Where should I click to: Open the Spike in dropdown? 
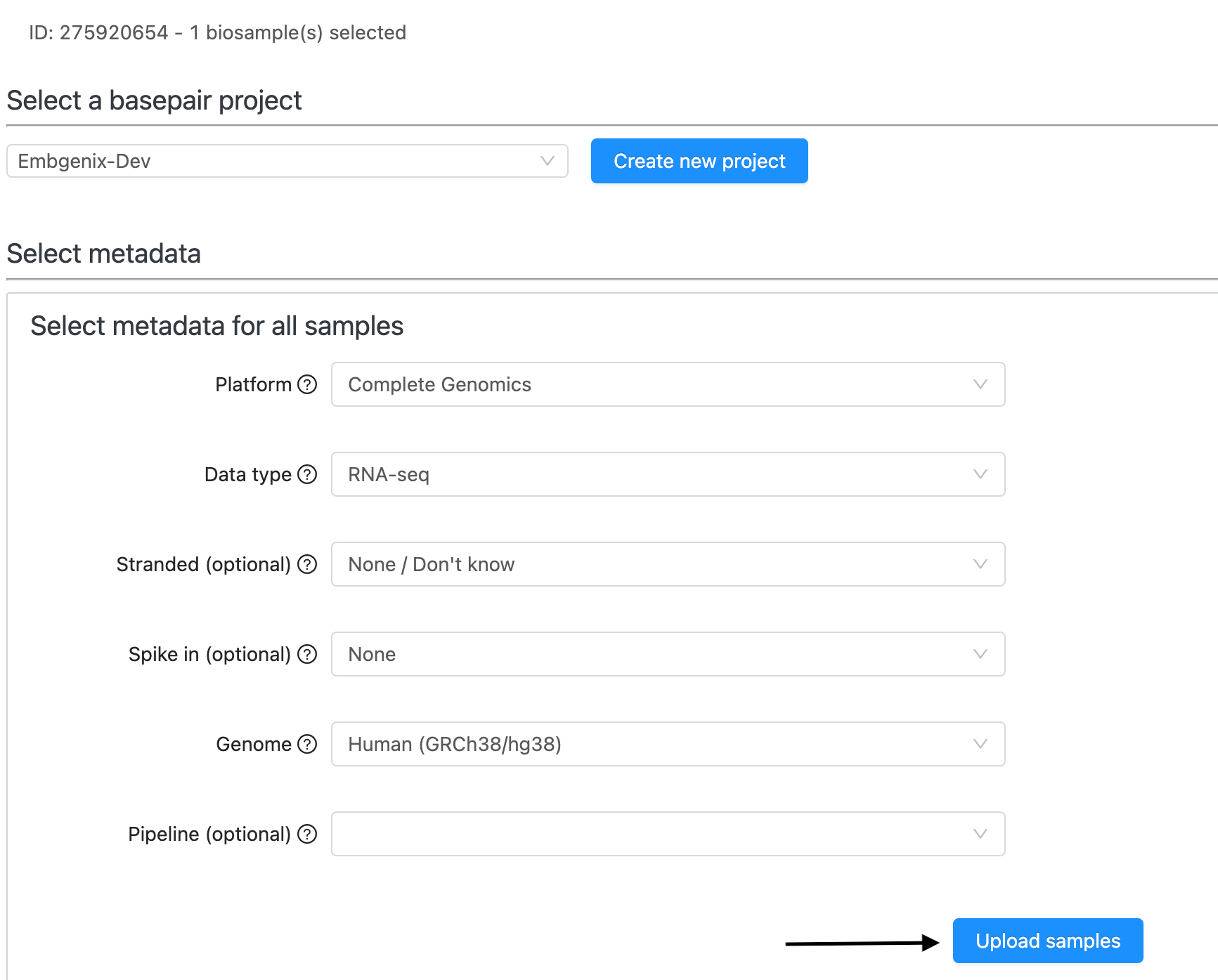pyautogui.click(x=668, y=654)
